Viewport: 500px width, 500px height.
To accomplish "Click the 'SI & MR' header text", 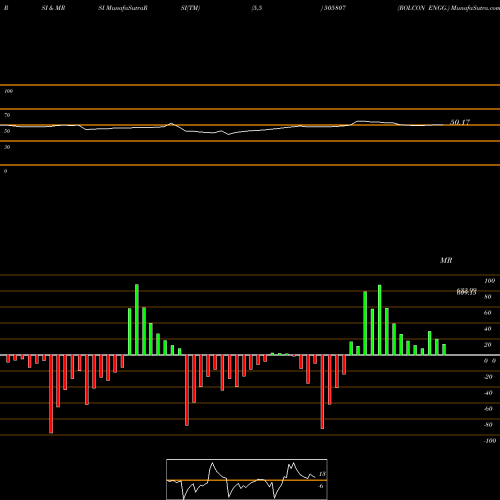I will click(53, 8).
